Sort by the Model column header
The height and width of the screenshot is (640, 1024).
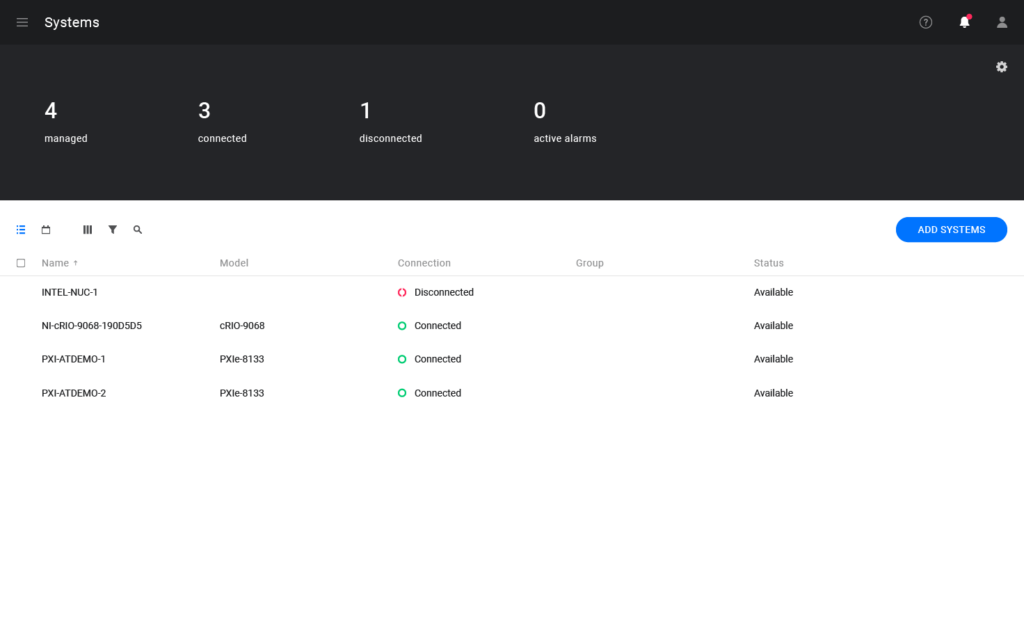pos(234,263)
